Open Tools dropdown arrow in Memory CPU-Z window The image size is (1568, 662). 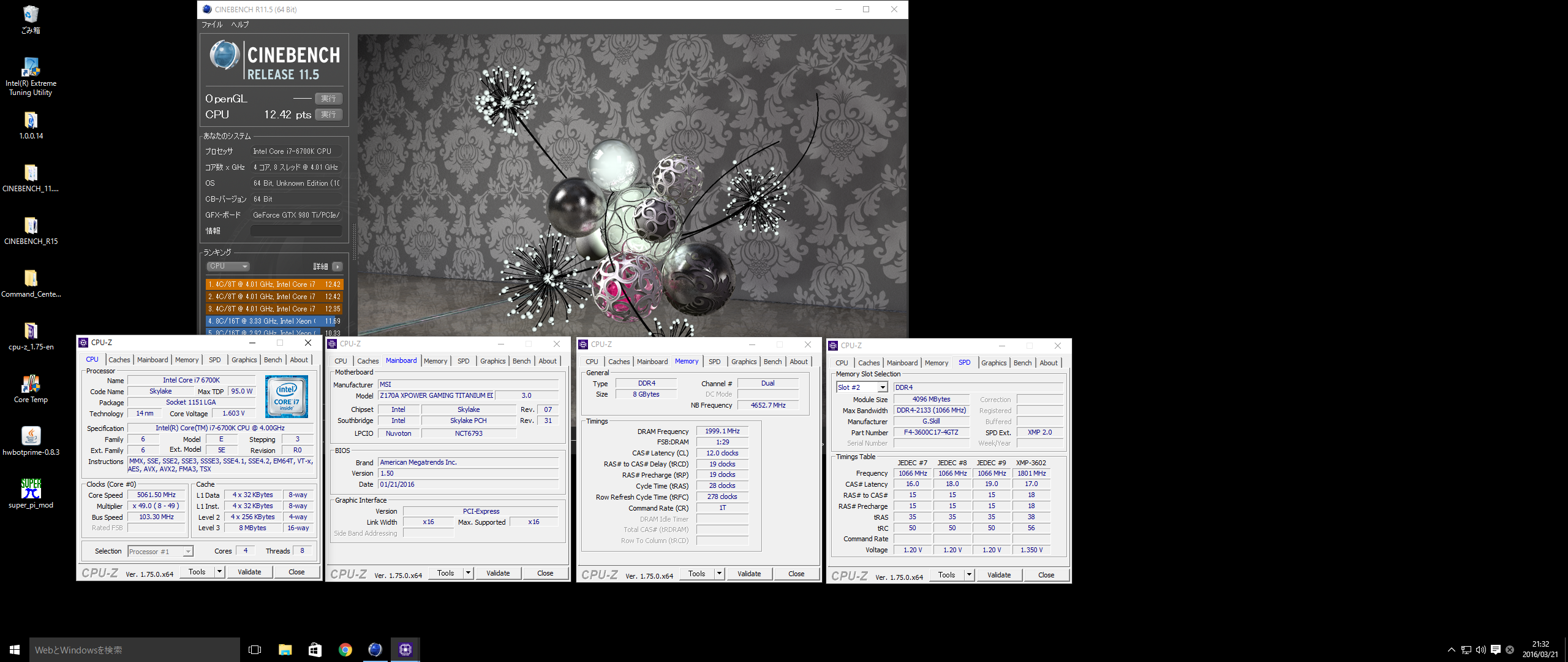(x=720, y=574)
